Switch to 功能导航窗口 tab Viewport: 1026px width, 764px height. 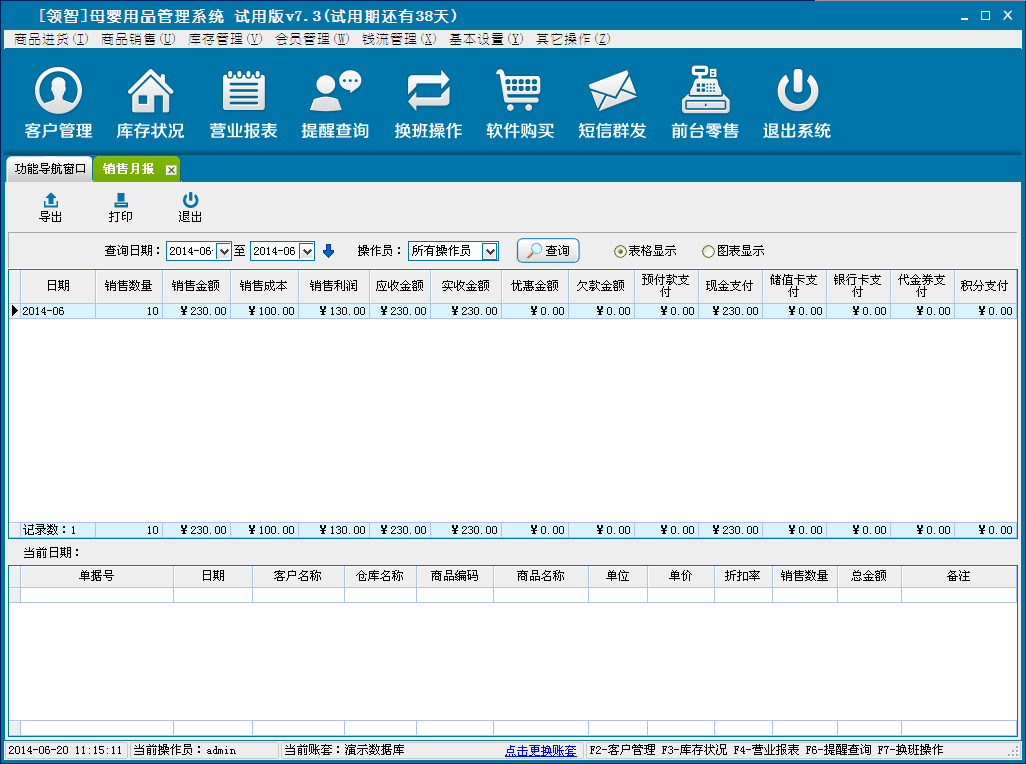[50, 169]
